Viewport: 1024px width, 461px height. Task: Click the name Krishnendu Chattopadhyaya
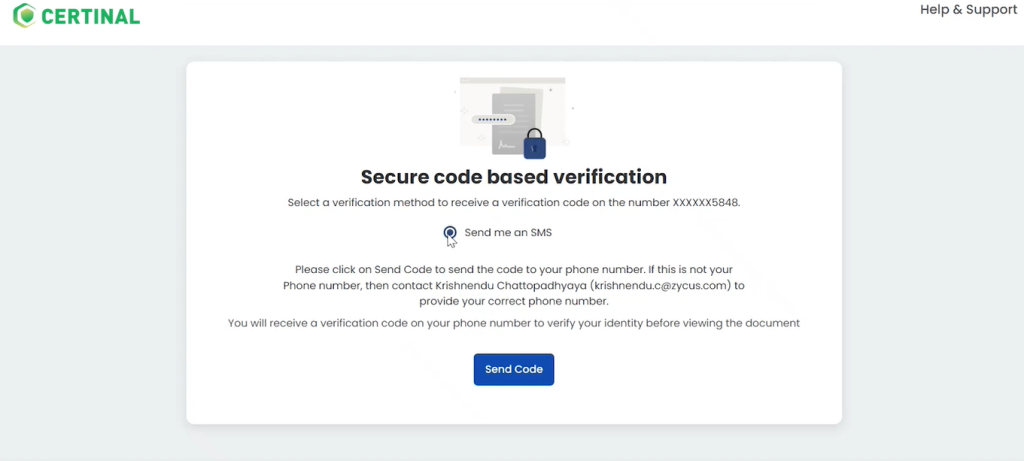[x=510, y=285]
